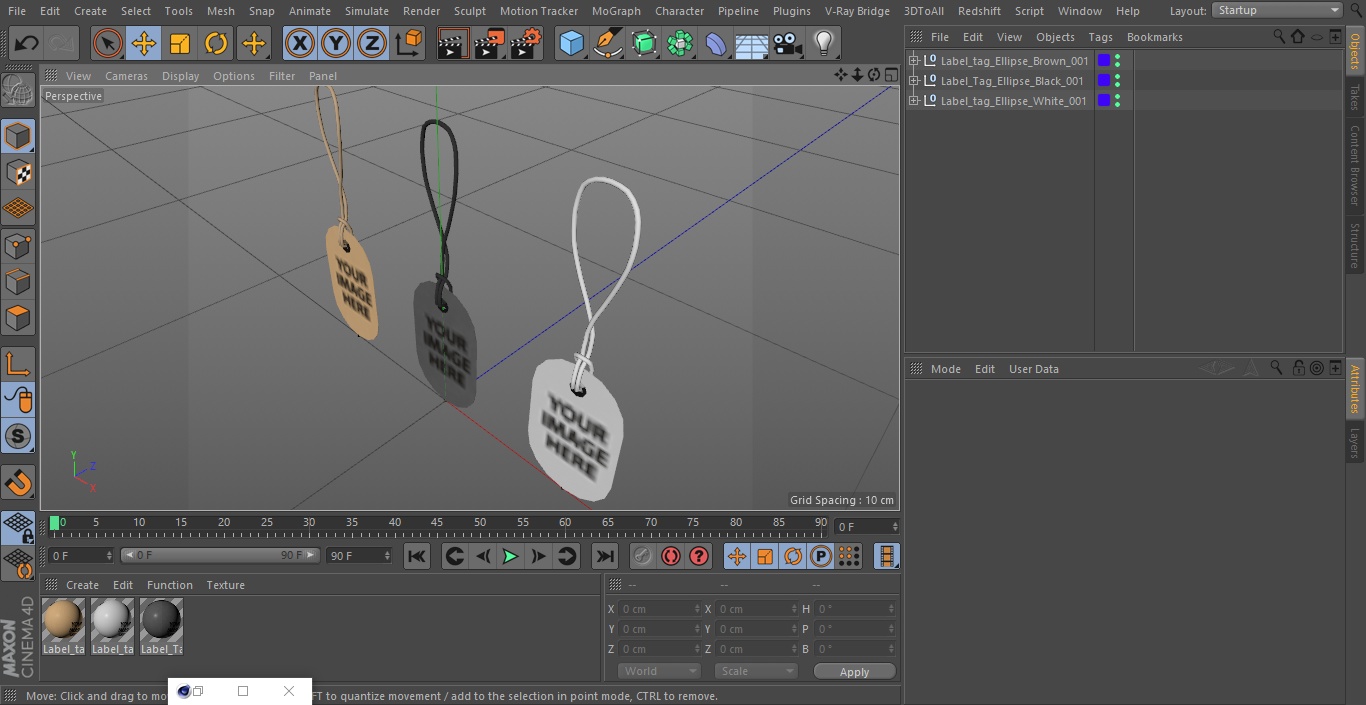This screenshot has width=1366, height=705.
Task: Toggle Y axis lock
Action: 336,43
